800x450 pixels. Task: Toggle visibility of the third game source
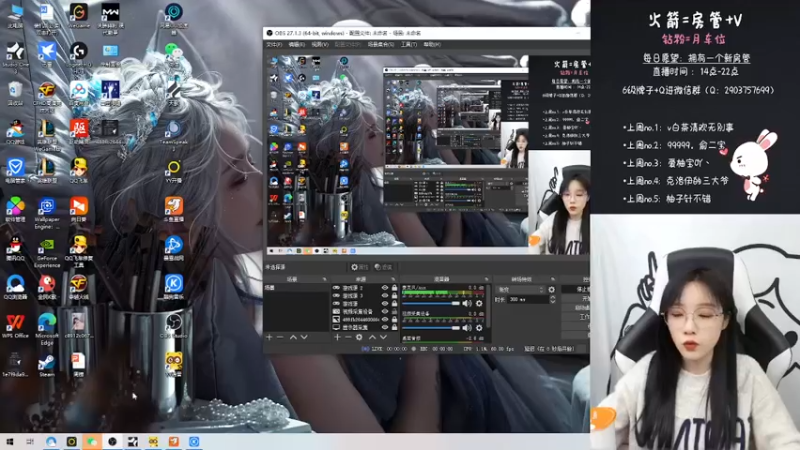pos(385,304)
